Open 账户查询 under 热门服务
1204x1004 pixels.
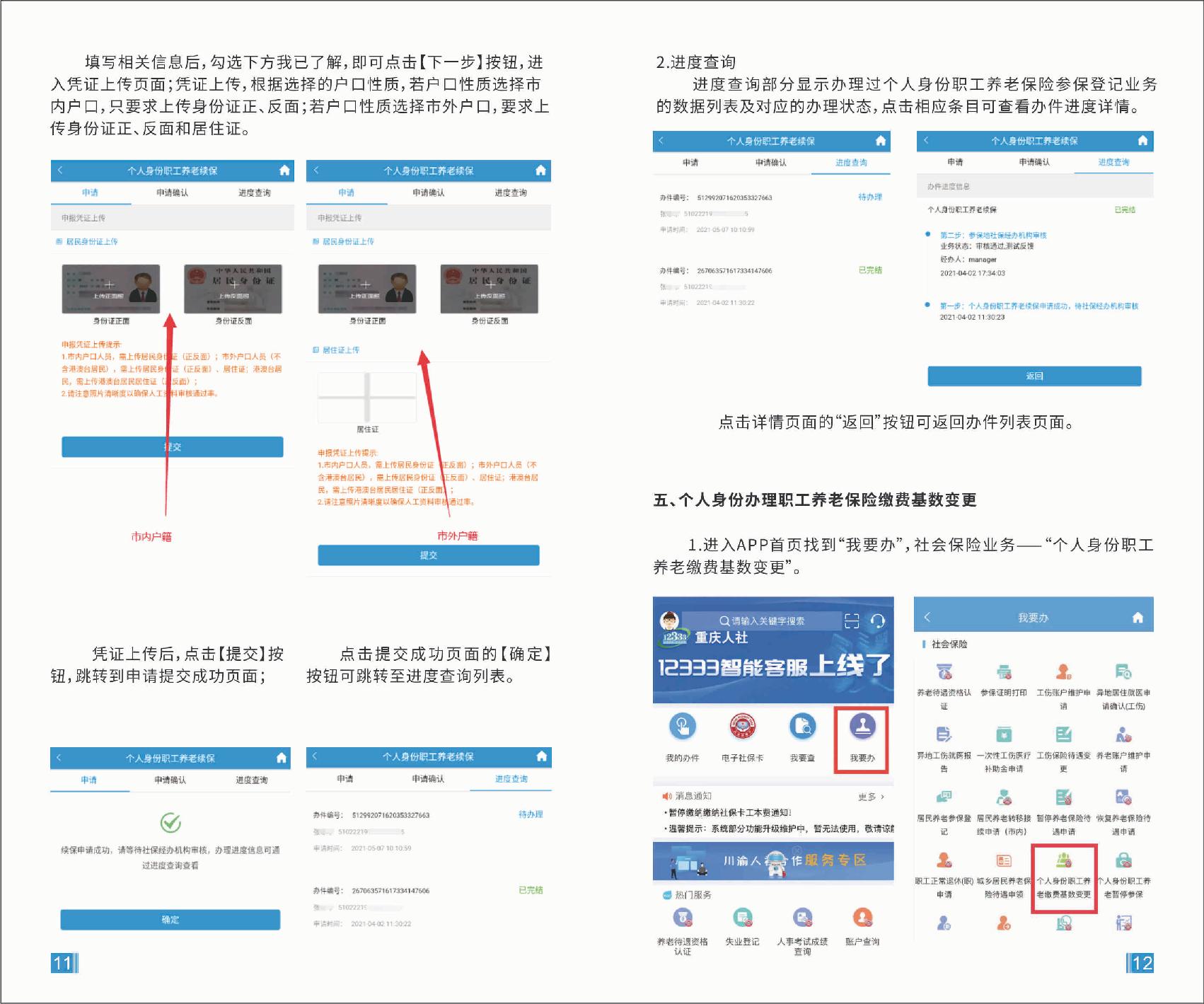pyautogui.click(x=862, y=918)
